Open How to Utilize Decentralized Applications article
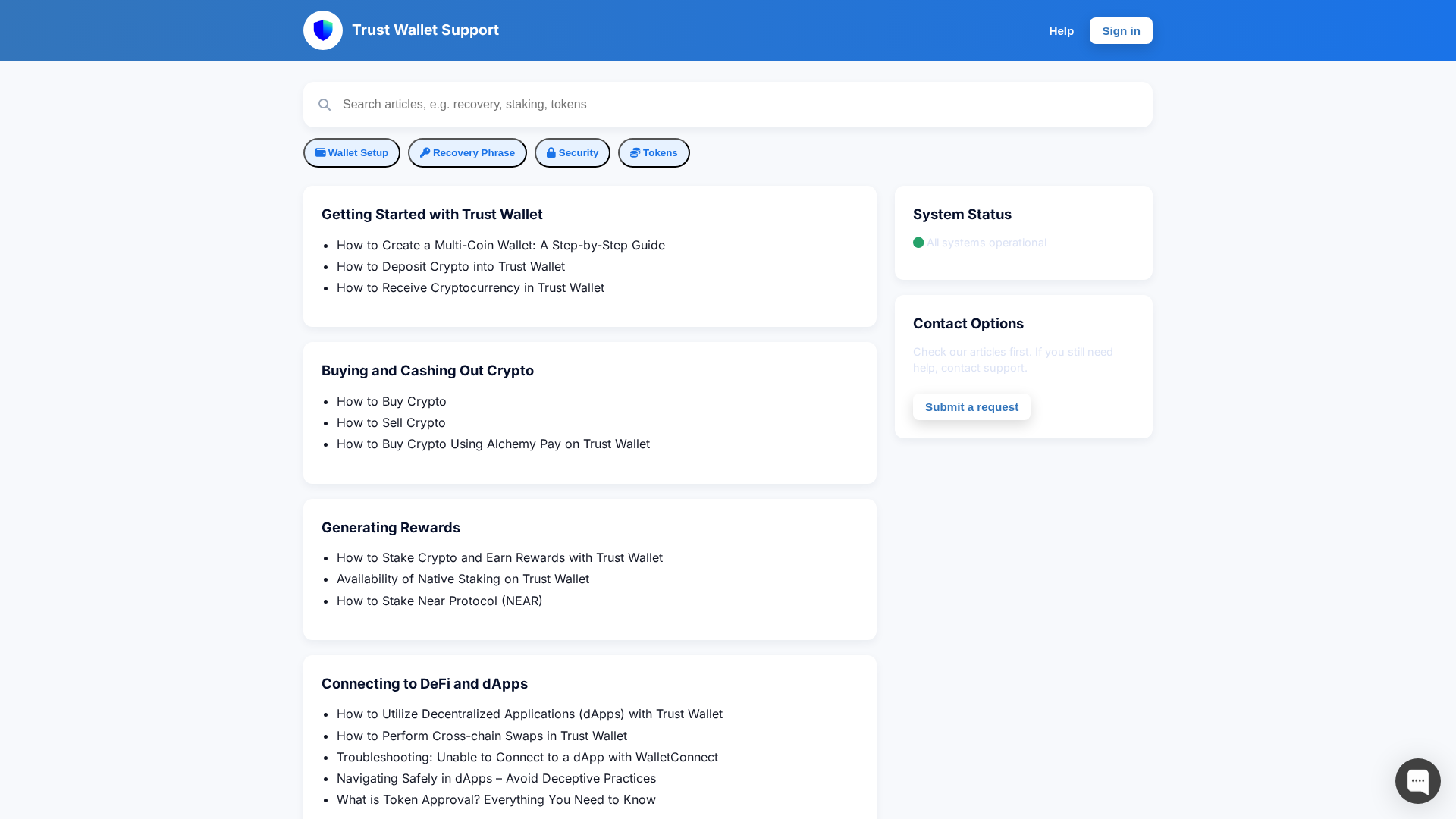This screenshot has width=1456, height=819. [529, 714]
